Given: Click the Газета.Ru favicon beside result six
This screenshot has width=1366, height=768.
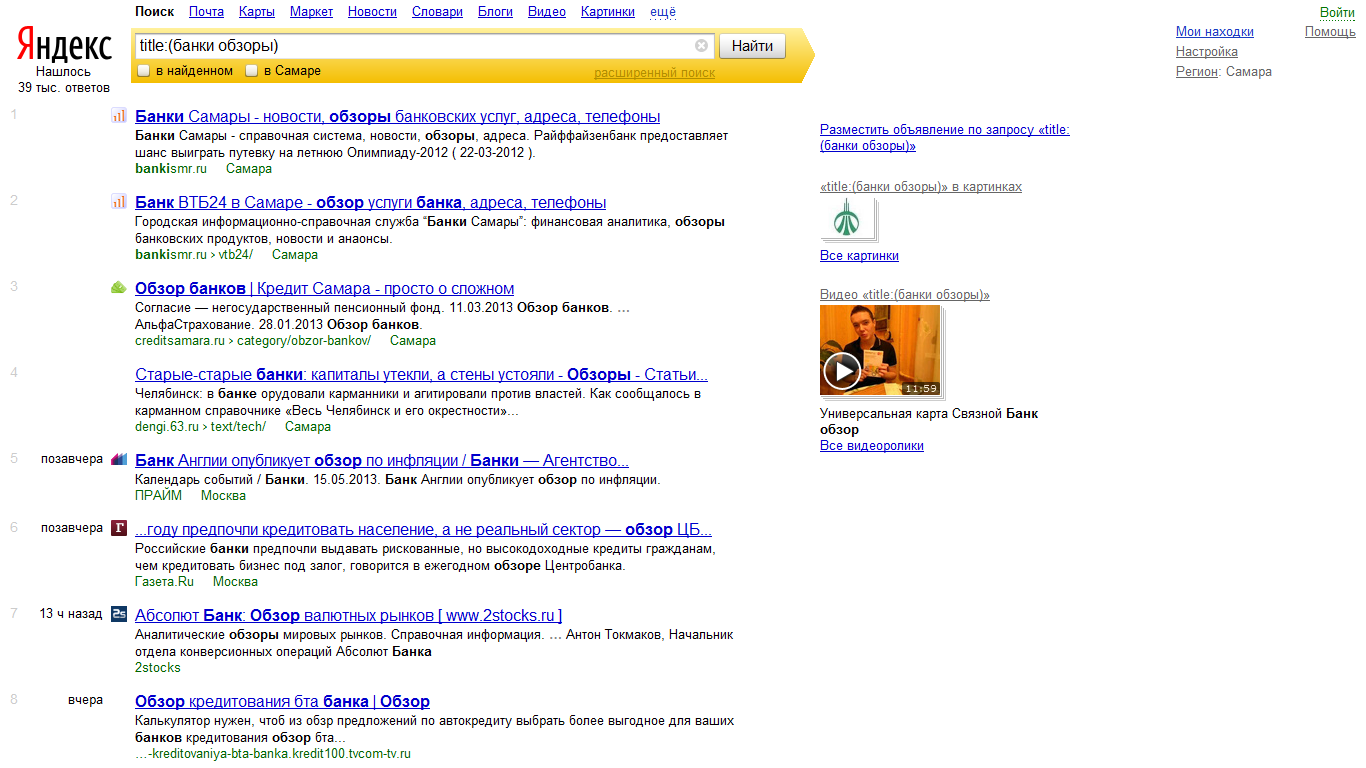Looking at the screenshot, I should pyautogui.click(x=119, y=528).
